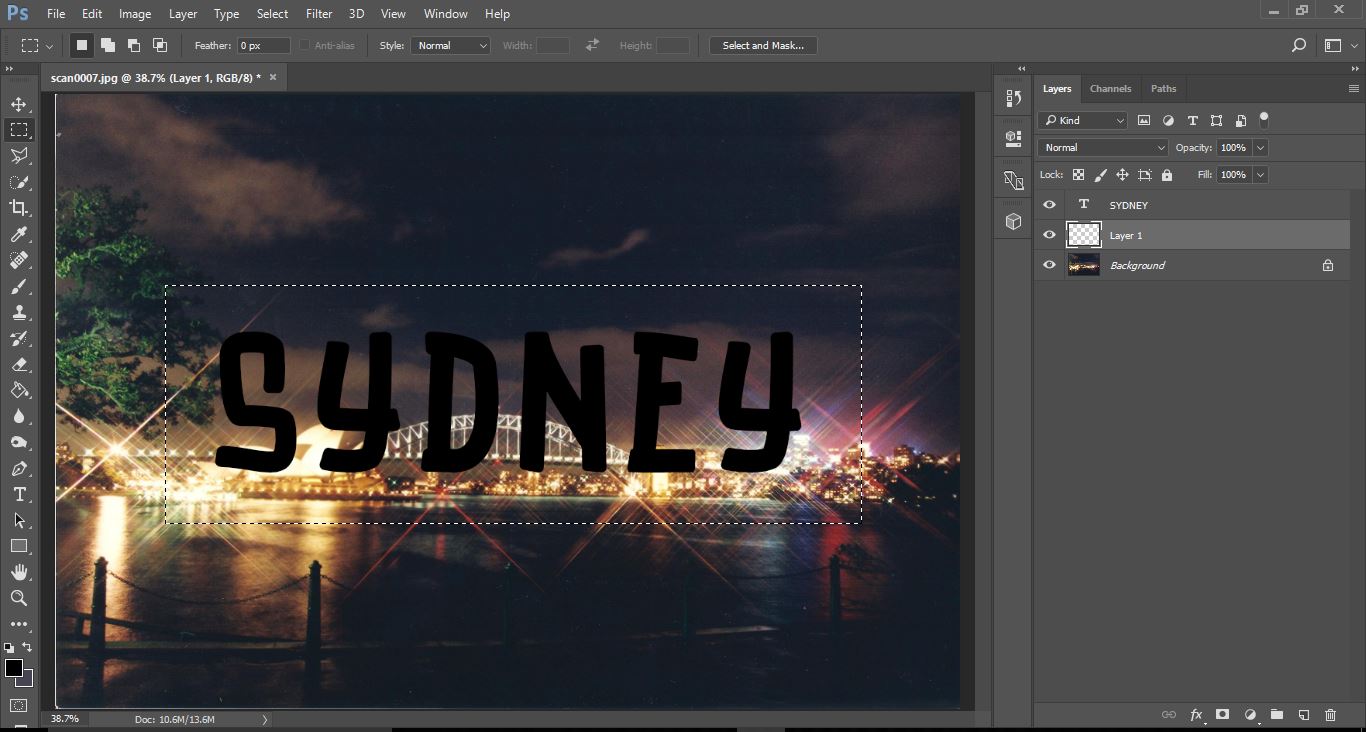Select the Zoom tool
The width and height of the screenshot is (1366, 732).
point(19,598)
